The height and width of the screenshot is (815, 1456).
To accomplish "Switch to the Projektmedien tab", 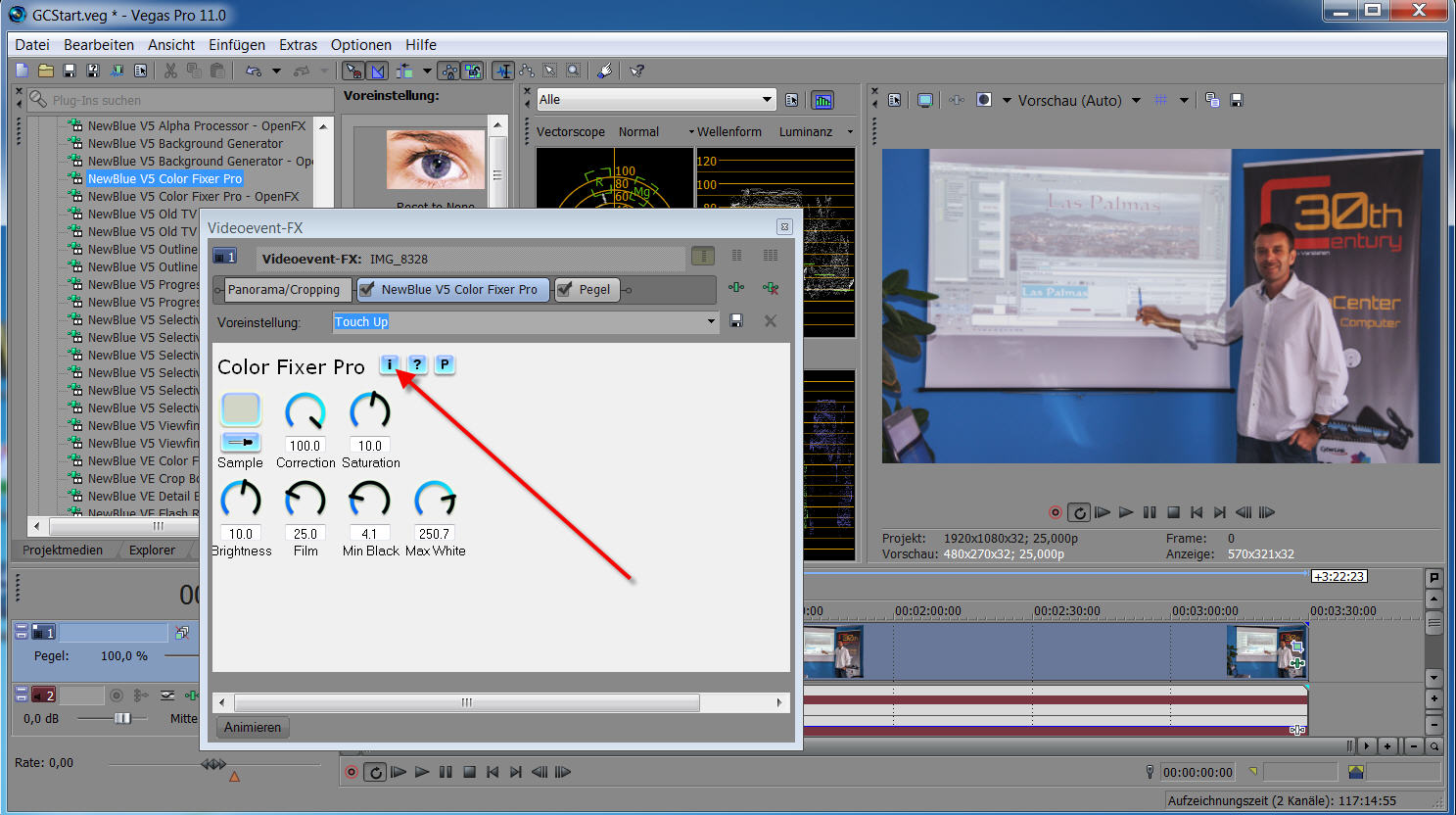I will point(63,550).
